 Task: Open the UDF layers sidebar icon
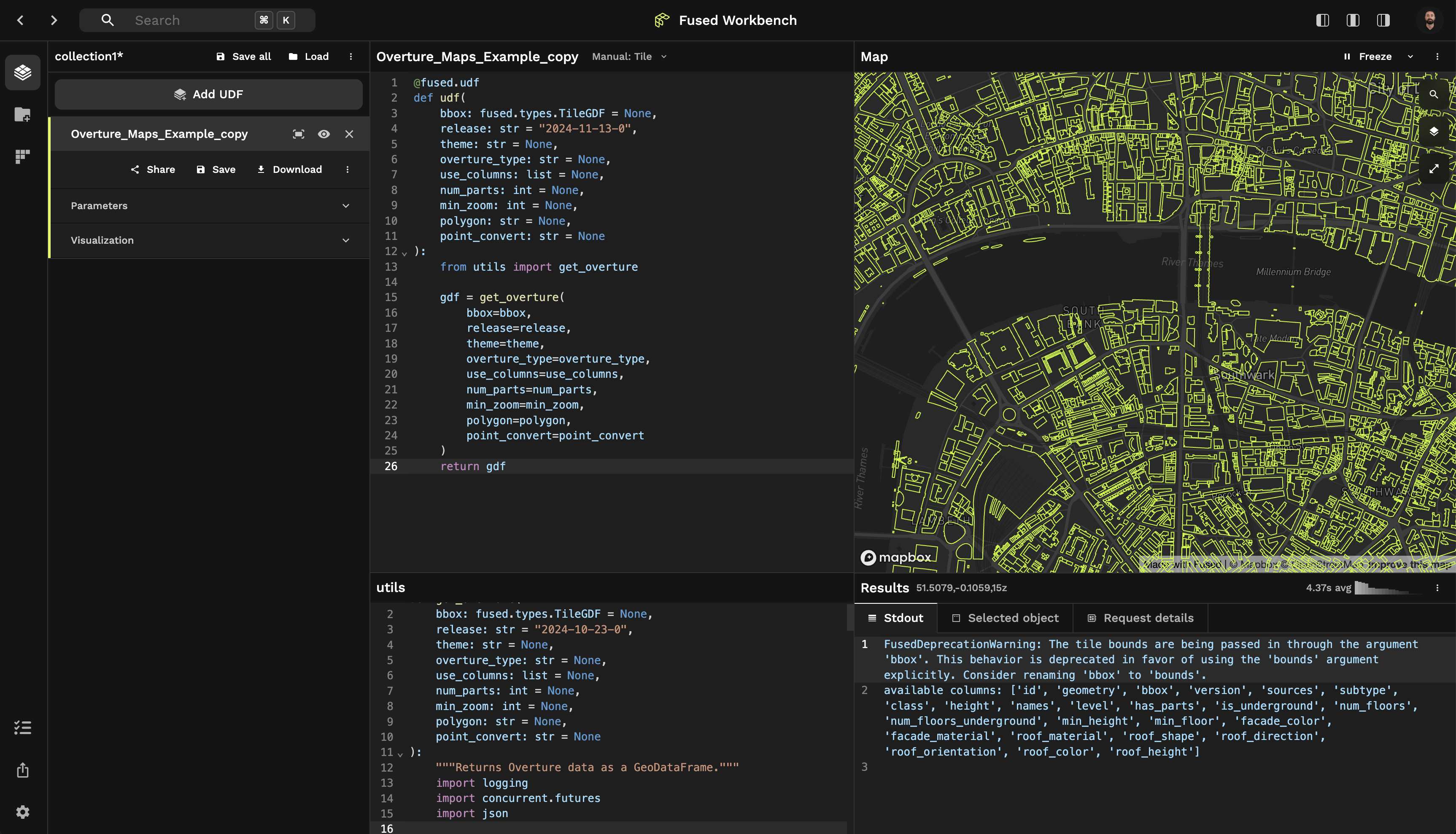pyautogui.click(x=23, y=72)
